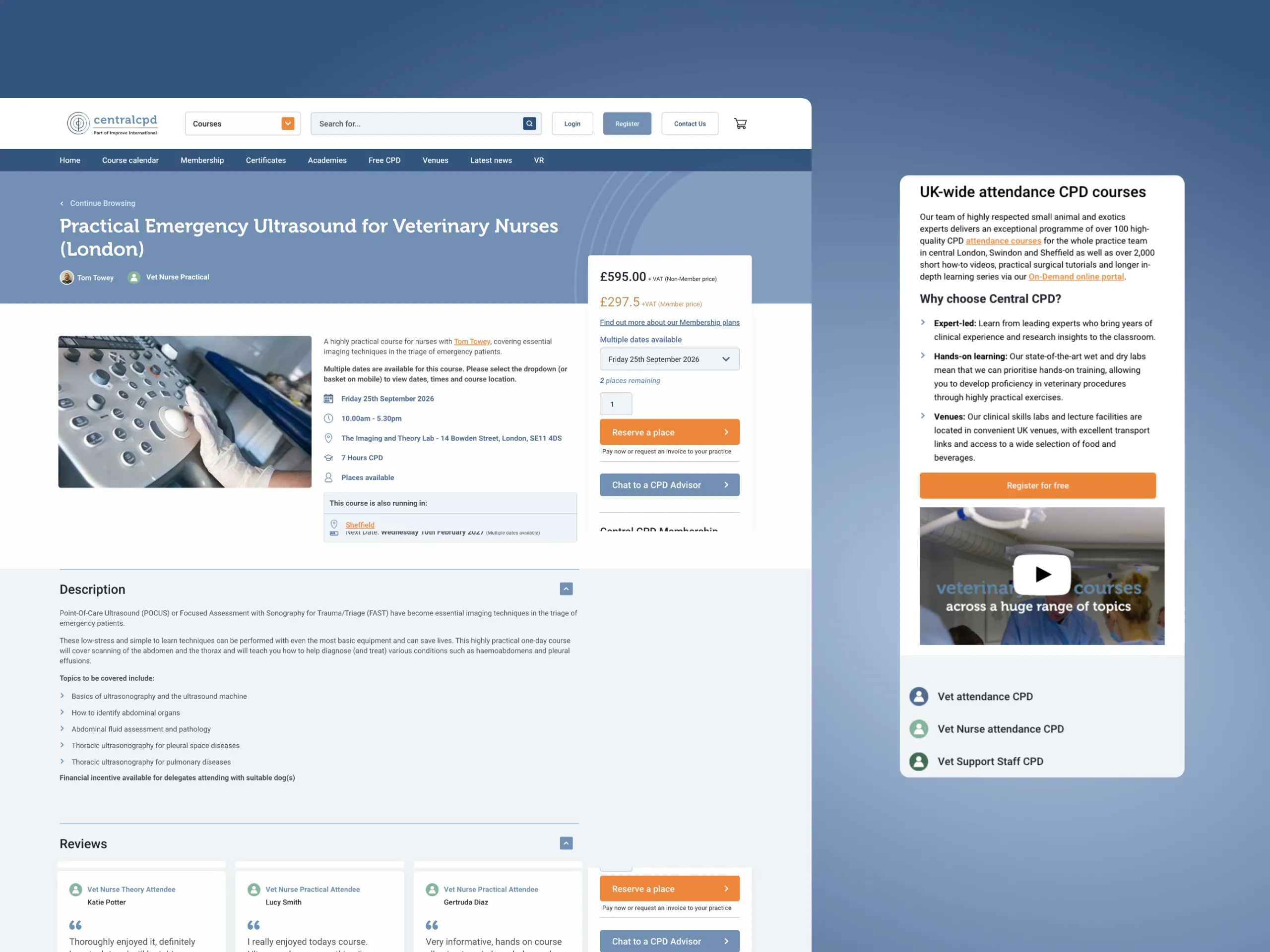Open the Friday 25th September 2026 date dropdown

point(669,359)
